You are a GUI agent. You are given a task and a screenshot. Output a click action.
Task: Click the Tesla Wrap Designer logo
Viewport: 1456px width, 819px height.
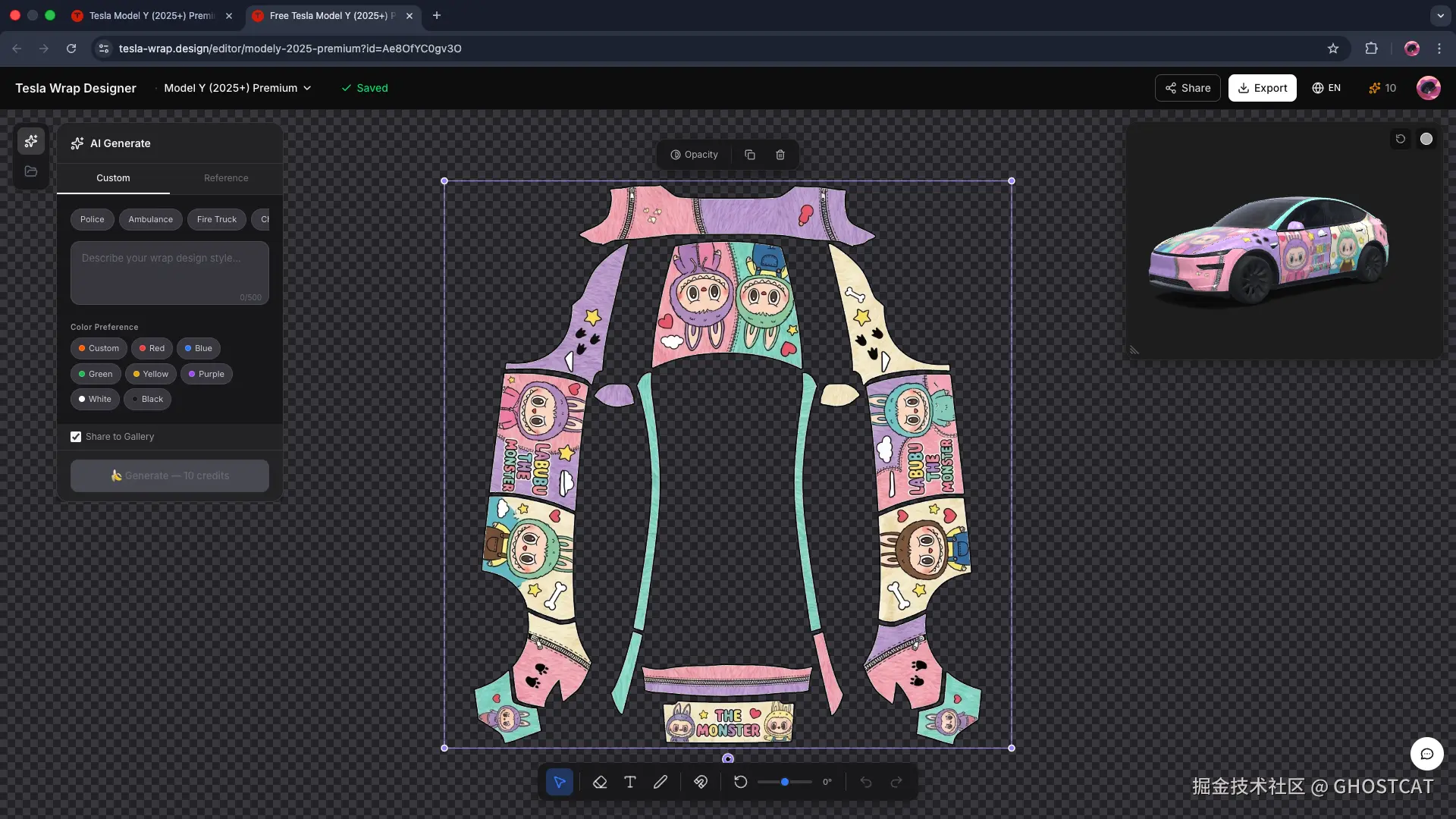[76, 88]
